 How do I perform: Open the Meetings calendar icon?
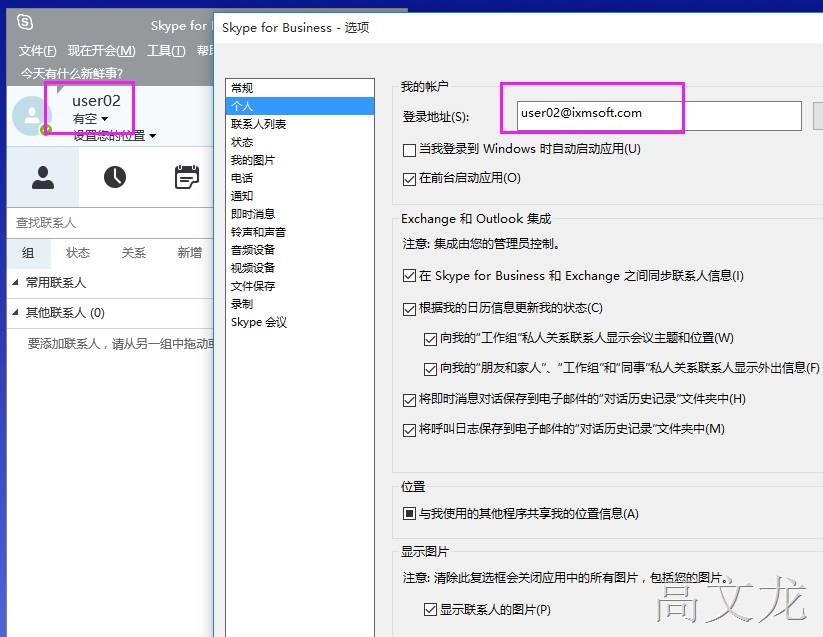tap(186, 177)
